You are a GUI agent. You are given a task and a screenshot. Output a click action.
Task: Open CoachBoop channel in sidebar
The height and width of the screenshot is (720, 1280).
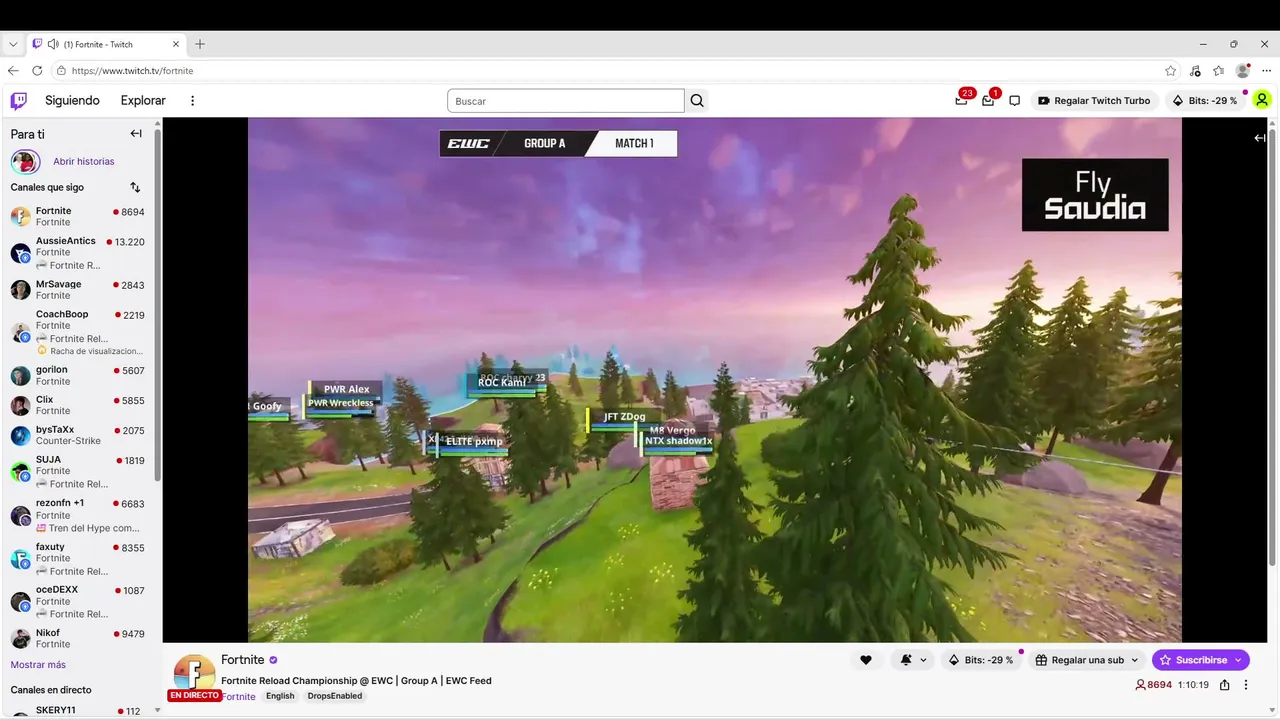click(x=78, y=332)
